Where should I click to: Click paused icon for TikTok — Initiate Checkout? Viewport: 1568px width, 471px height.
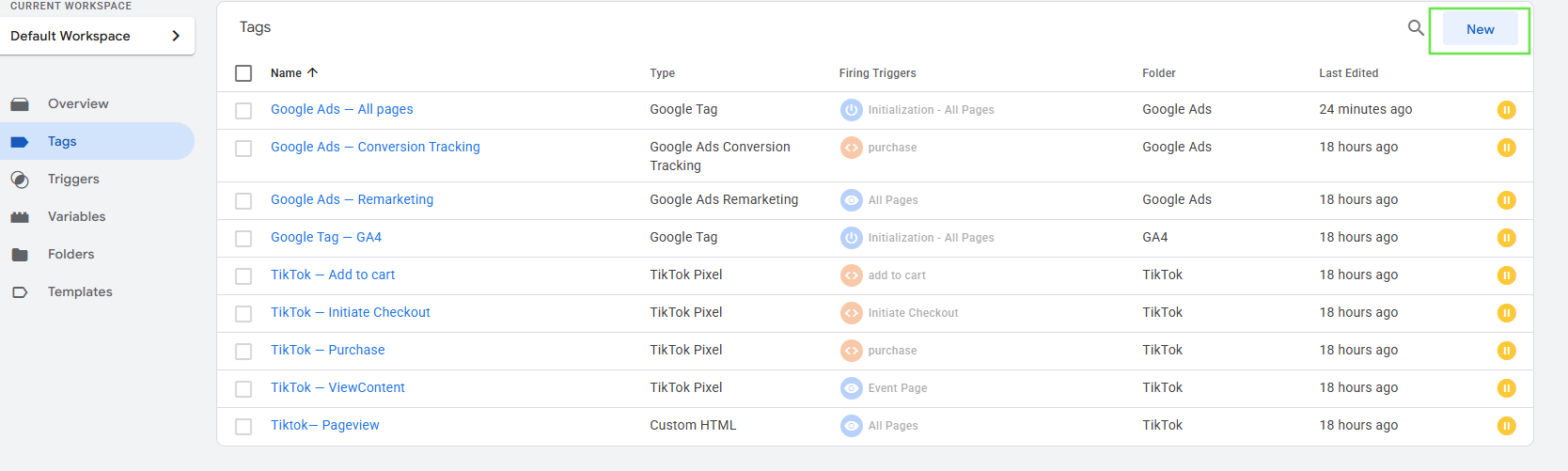[1506, 313]
